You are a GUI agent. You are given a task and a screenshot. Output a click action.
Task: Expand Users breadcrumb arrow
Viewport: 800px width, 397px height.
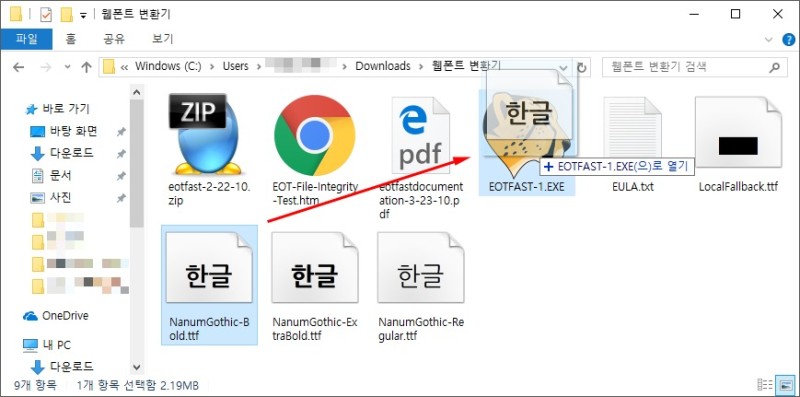pos(259,67)
